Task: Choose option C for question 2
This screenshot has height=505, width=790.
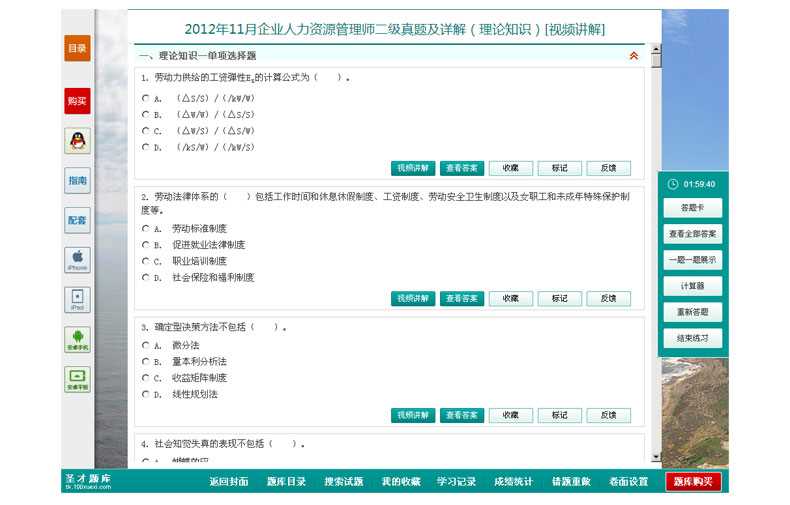Action: pos(145,261)
